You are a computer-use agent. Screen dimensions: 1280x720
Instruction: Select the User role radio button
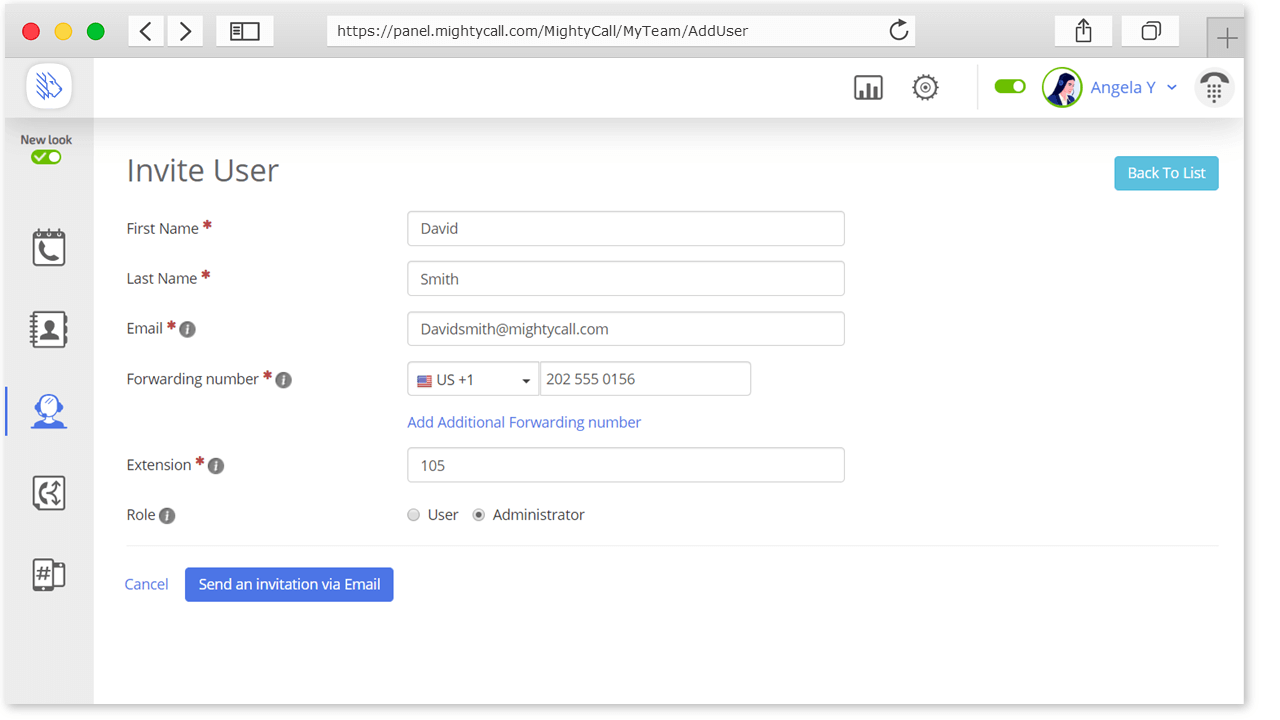(x=414, y=515)
